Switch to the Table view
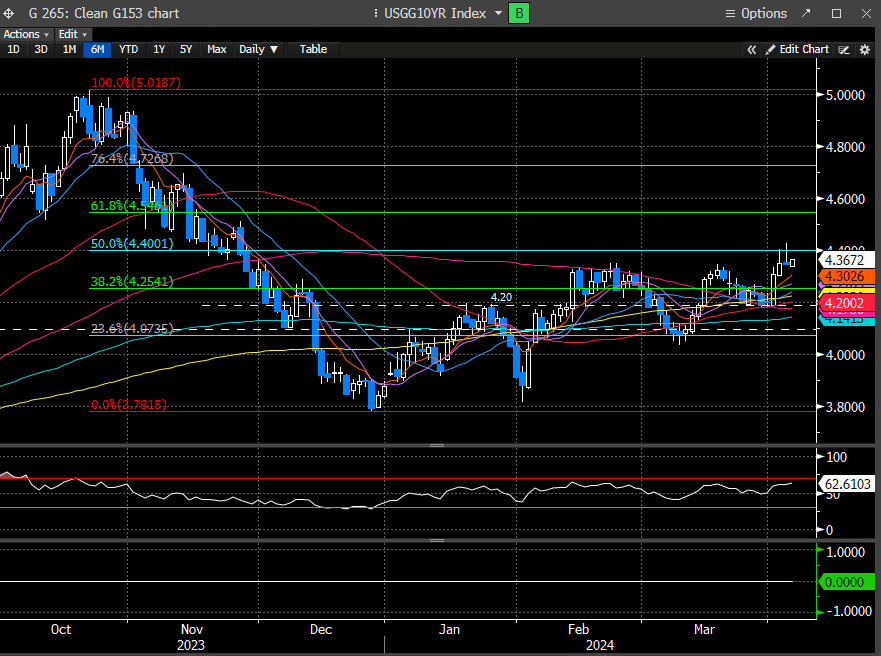Viewport: 881px width, 656px height. [x=313, y=49]
